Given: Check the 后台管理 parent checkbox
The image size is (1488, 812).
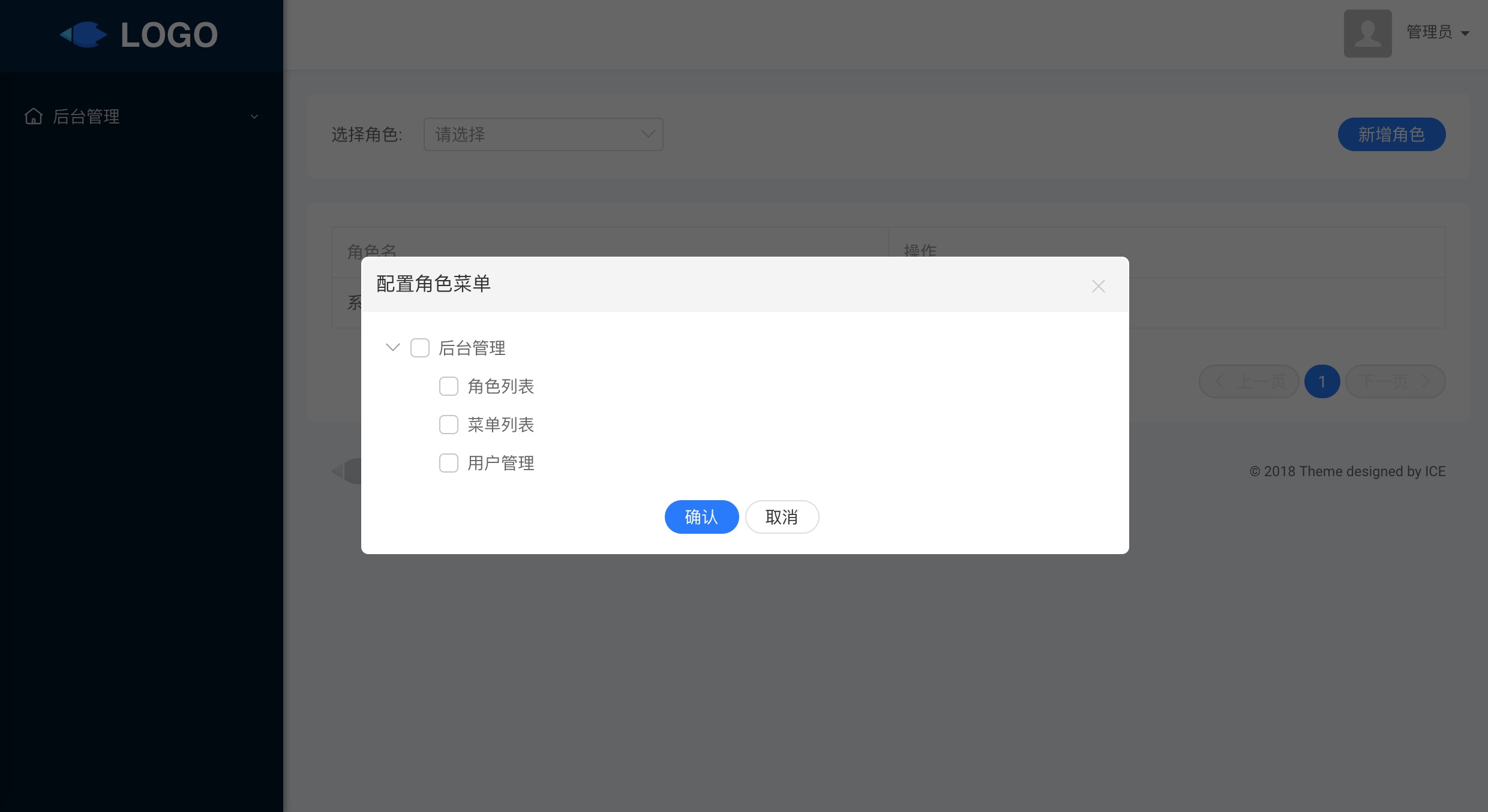Looking at the screenshot, I should (x=419, y=348).
